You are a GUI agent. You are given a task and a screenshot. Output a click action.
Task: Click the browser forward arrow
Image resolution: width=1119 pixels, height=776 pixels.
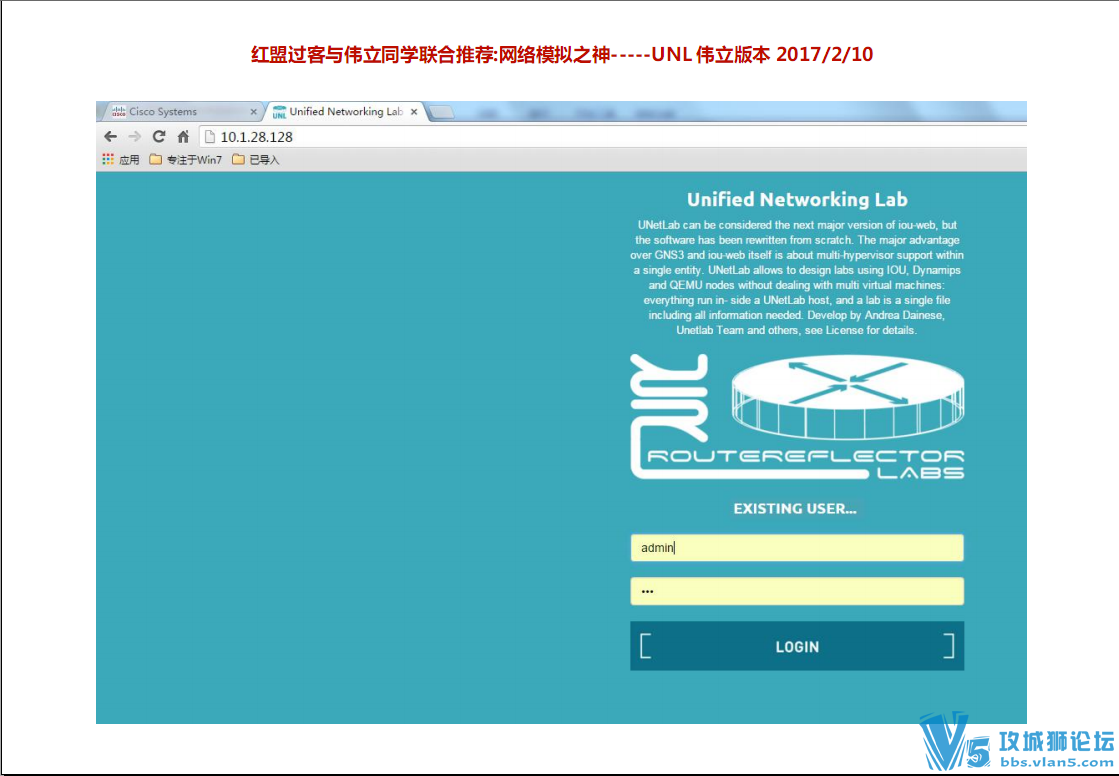[x=134, y=136]
